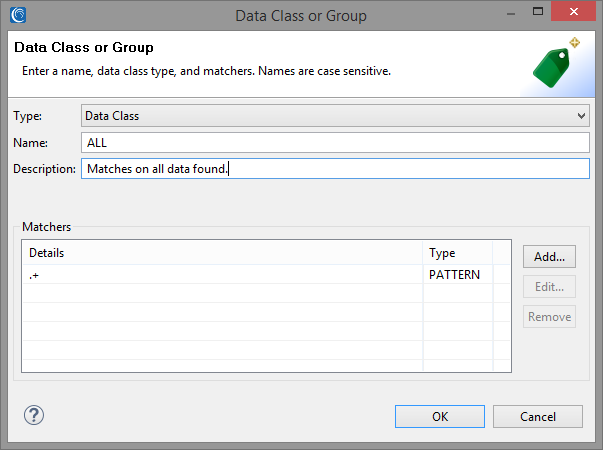Close the Data Class or Group dialog
The image size is (603, 450).
[x=573, y=12]
